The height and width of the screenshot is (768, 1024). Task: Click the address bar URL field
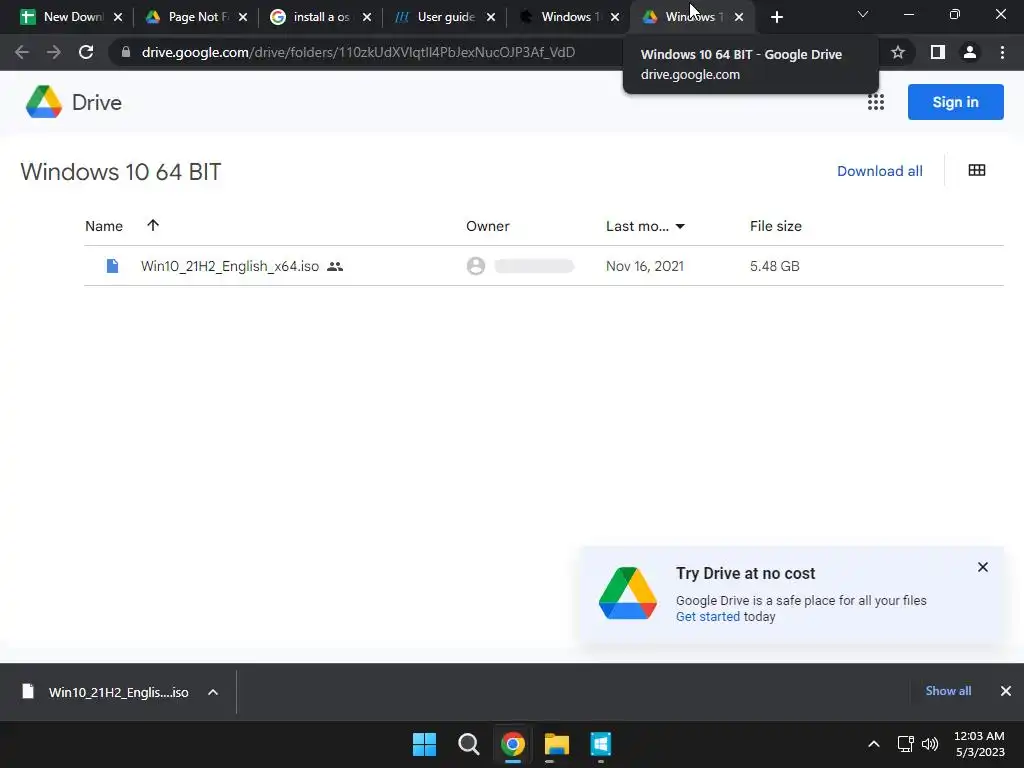click(358, 52)
